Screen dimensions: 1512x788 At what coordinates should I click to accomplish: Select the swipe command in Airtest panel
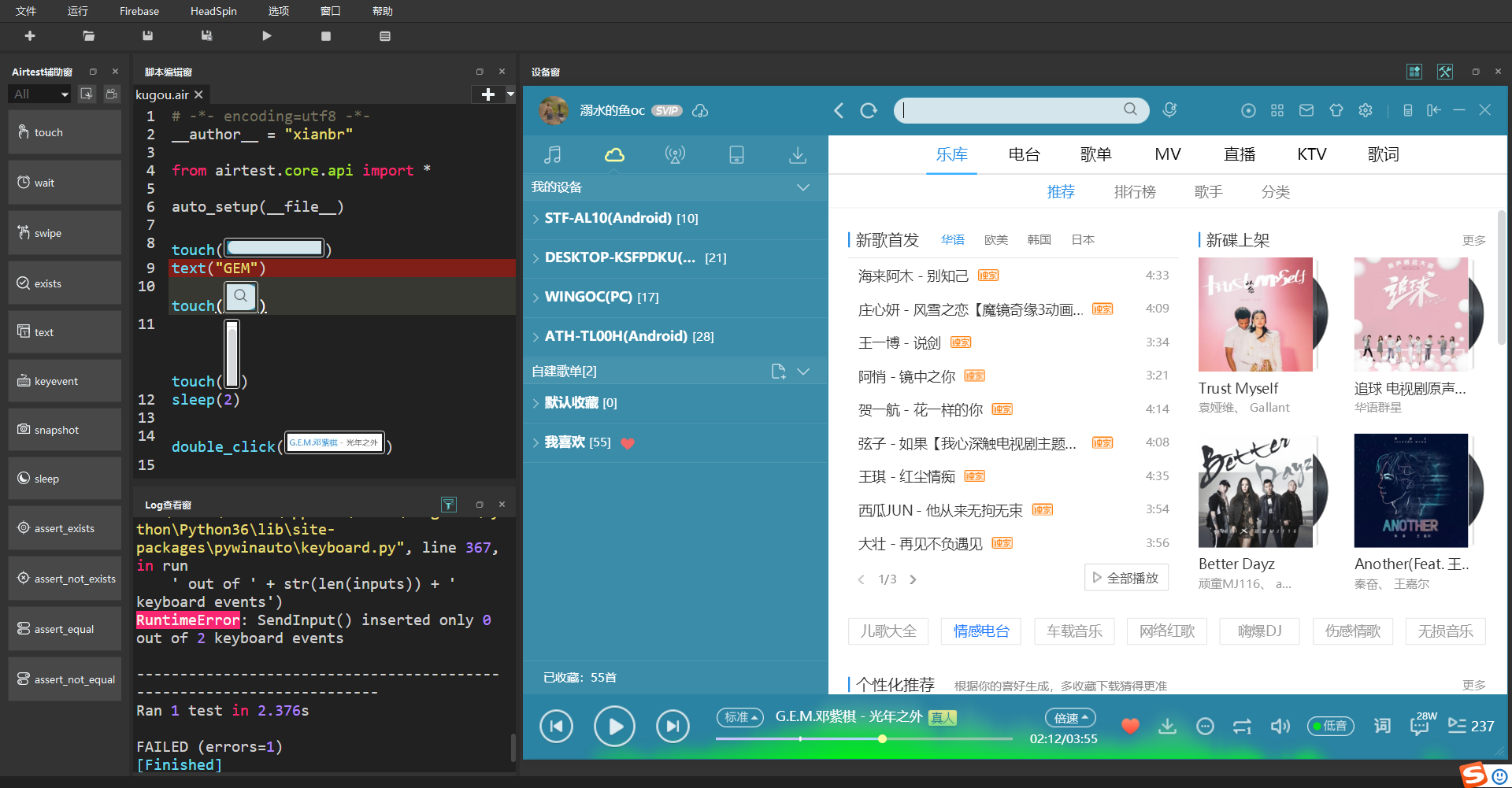[x=65, y=233]
